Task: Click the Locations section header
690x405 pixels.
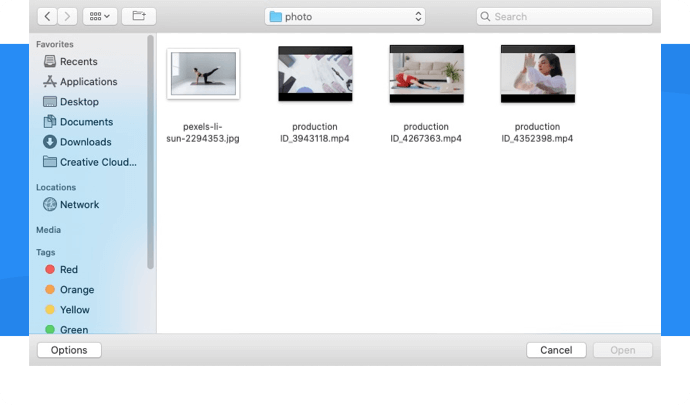Action: click(56, 187)
